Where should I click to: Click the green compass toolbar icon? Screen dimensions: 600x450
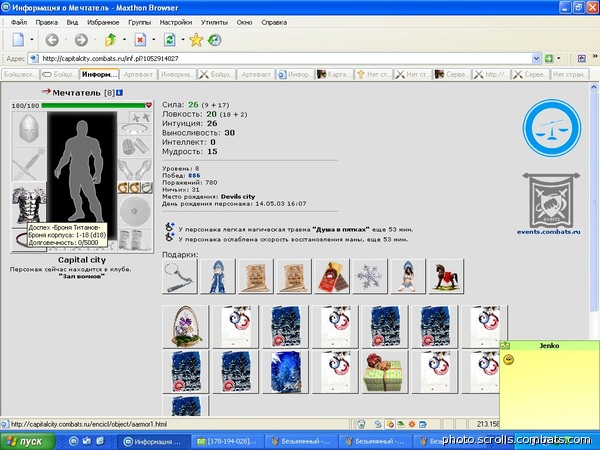coord(215,40)
